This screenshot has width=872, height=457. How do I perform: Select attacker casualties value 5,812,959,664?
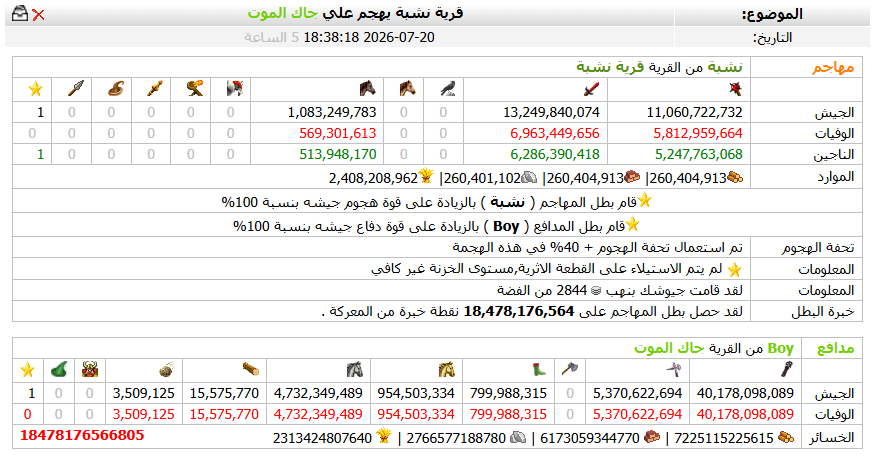[698, 133]
